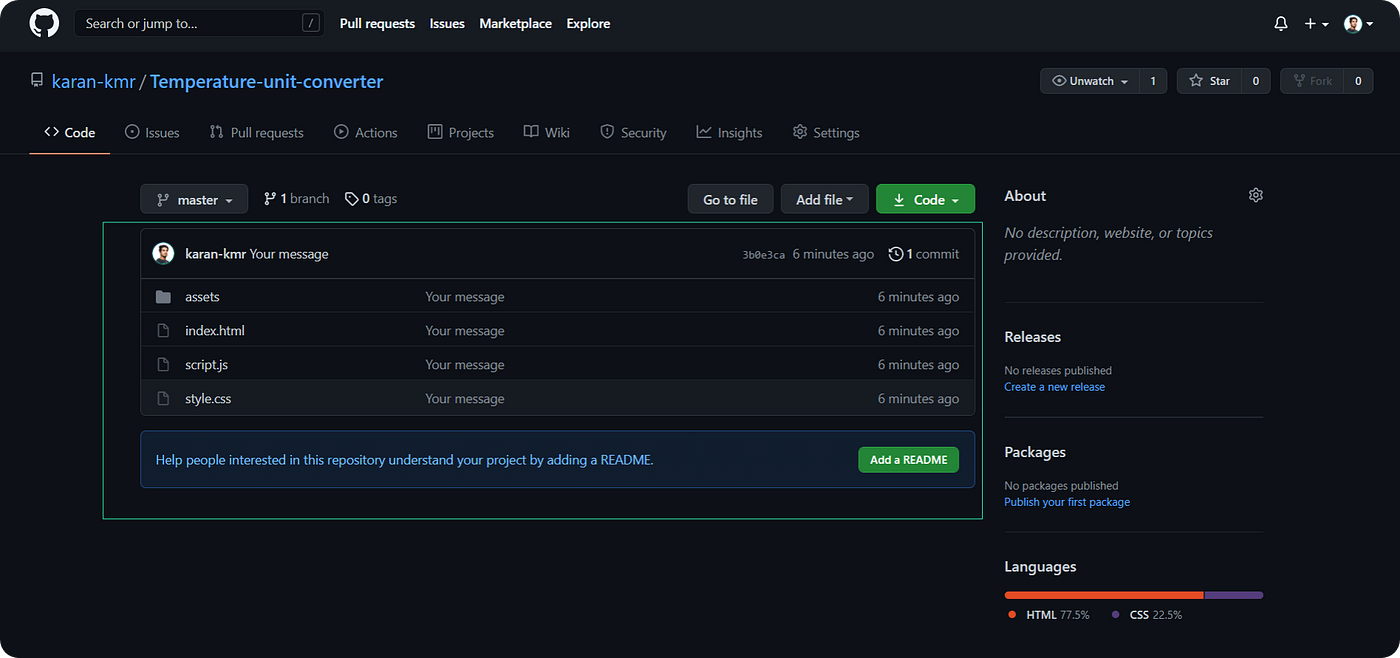
Task: Open the karan-kmr owner link
Action: 94,81
